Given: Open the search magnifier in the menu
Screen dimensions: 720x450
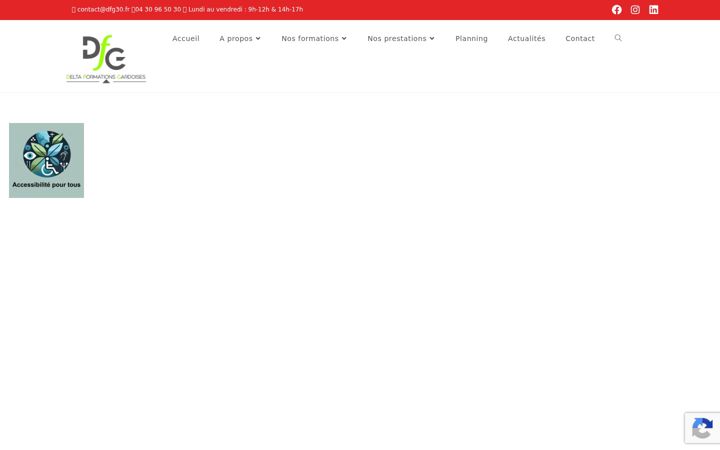Looking at the screenshot, I should tap(618, 38).
